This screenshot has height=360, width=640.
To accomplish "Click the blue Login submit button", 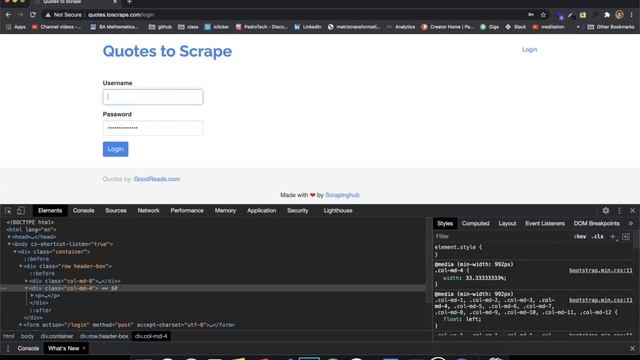I will pos(116,149).
